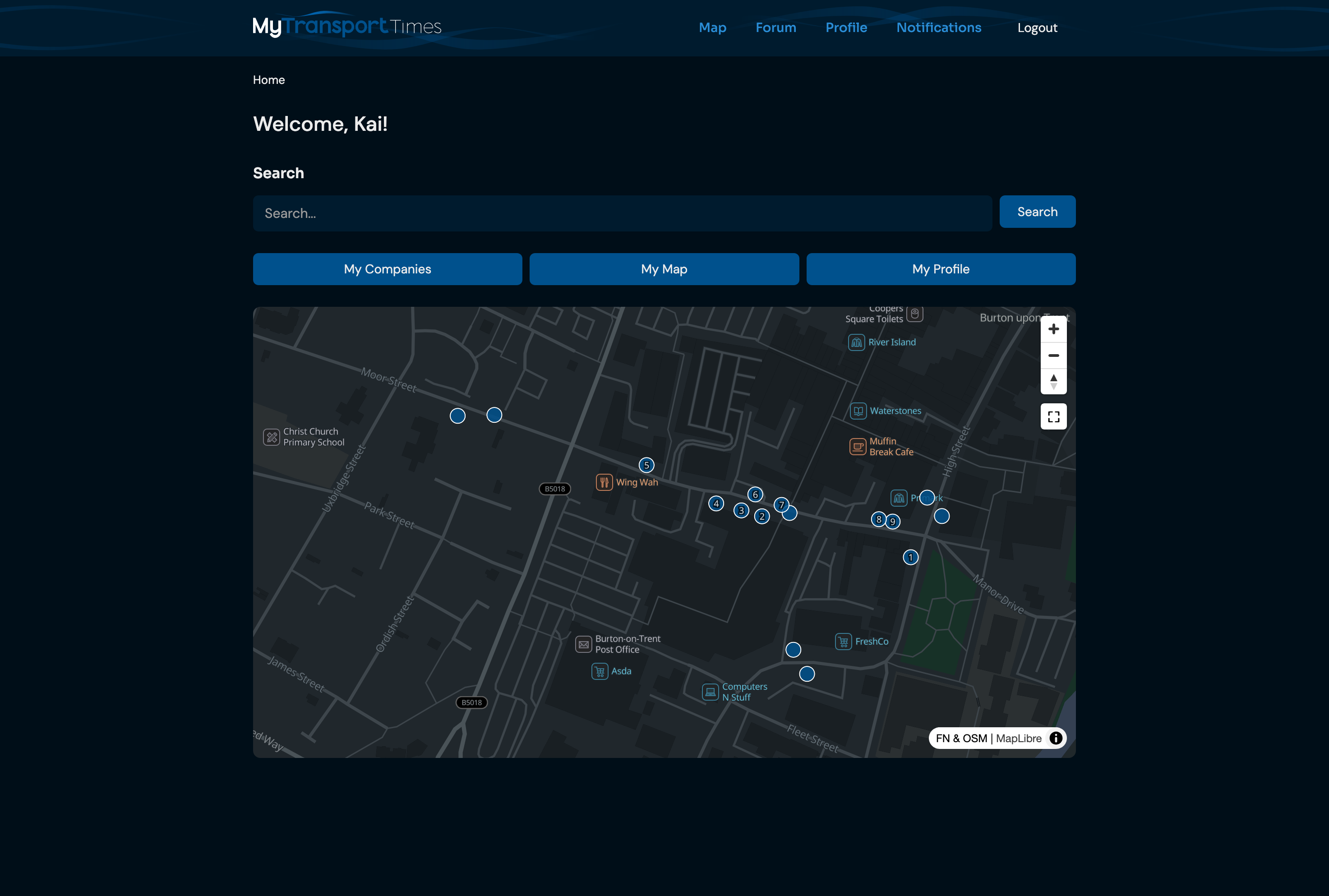Click the unnumbered marker nearest FreshCo
This screenshot has height=896, width=1329.
793,650
